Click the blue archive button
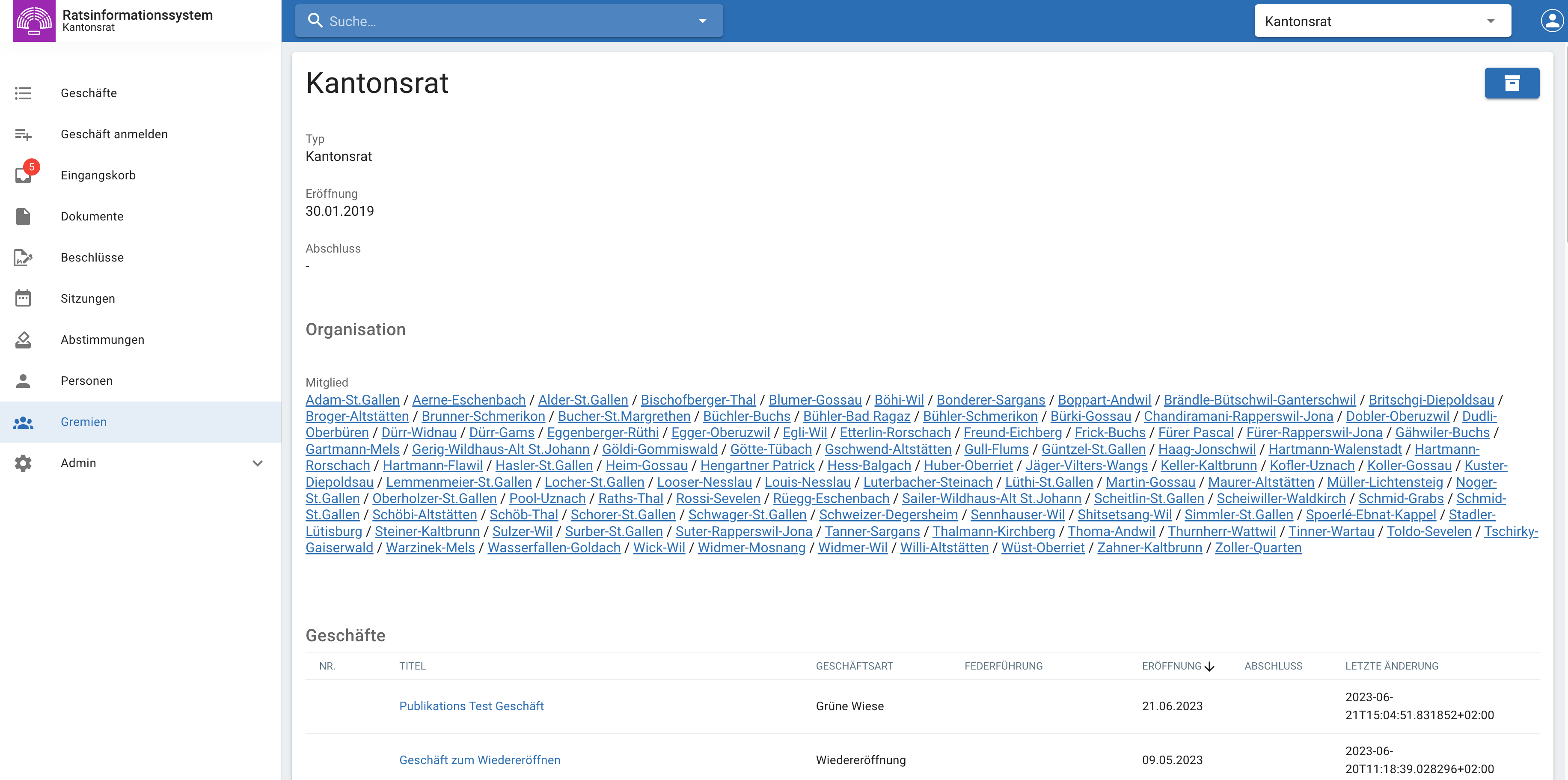The height and width of the screenshot is (780, 1568). tap(1512, 83)
